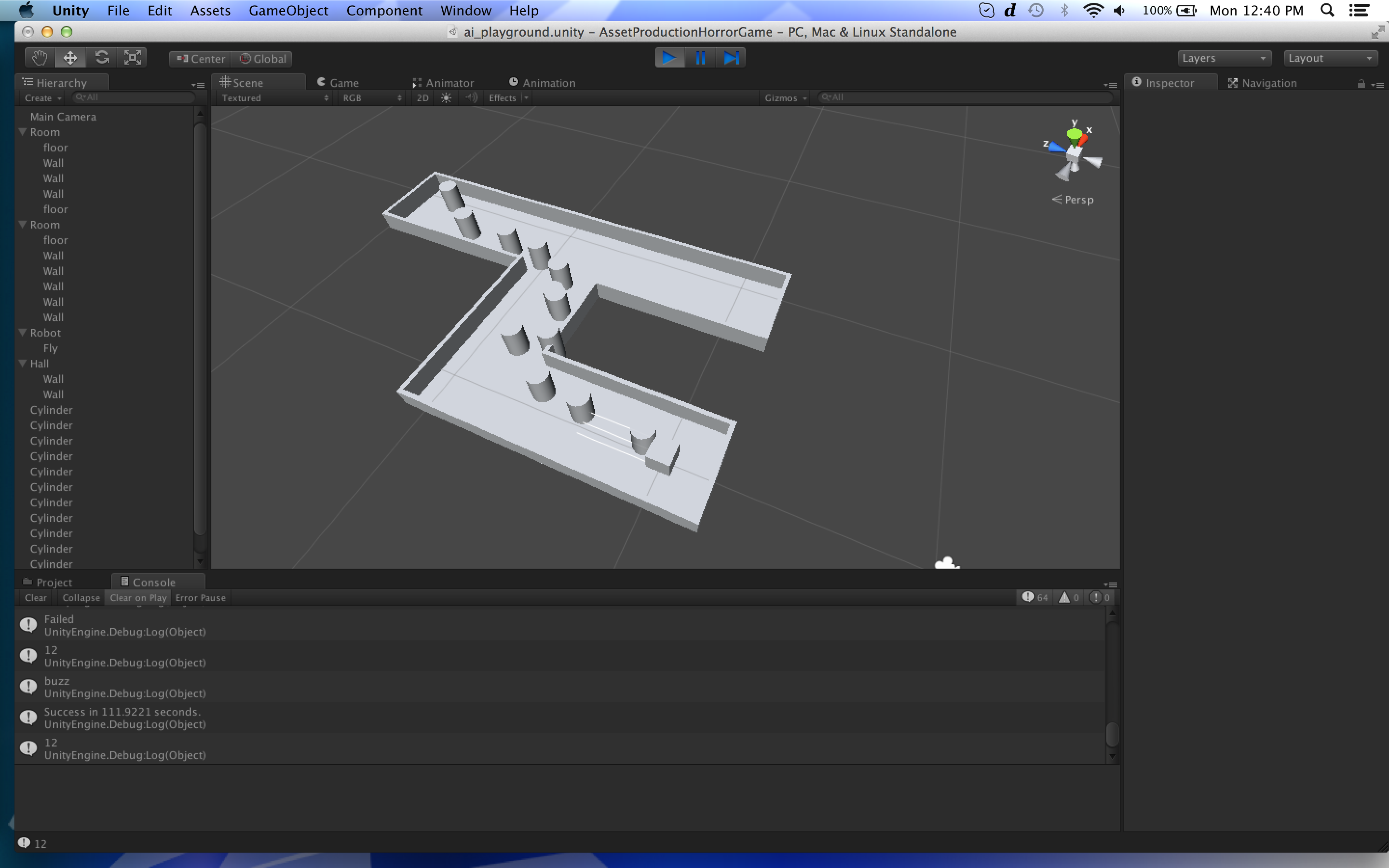
Task: Open the Gizmos dropdown
Action: tap(785, 98)
